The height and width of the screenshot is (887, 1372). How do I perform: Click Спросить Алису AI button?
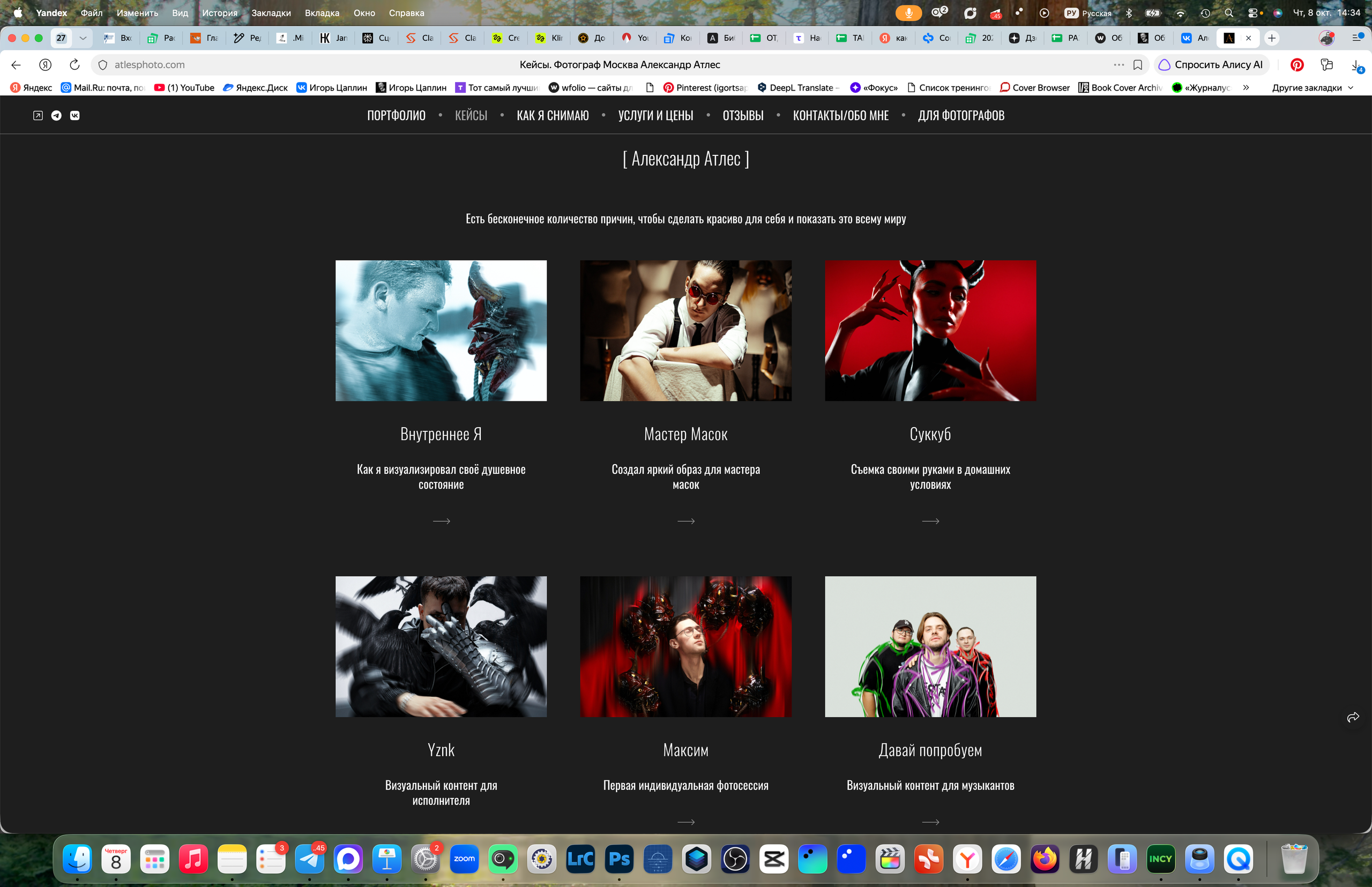[x=1211, y=64]
